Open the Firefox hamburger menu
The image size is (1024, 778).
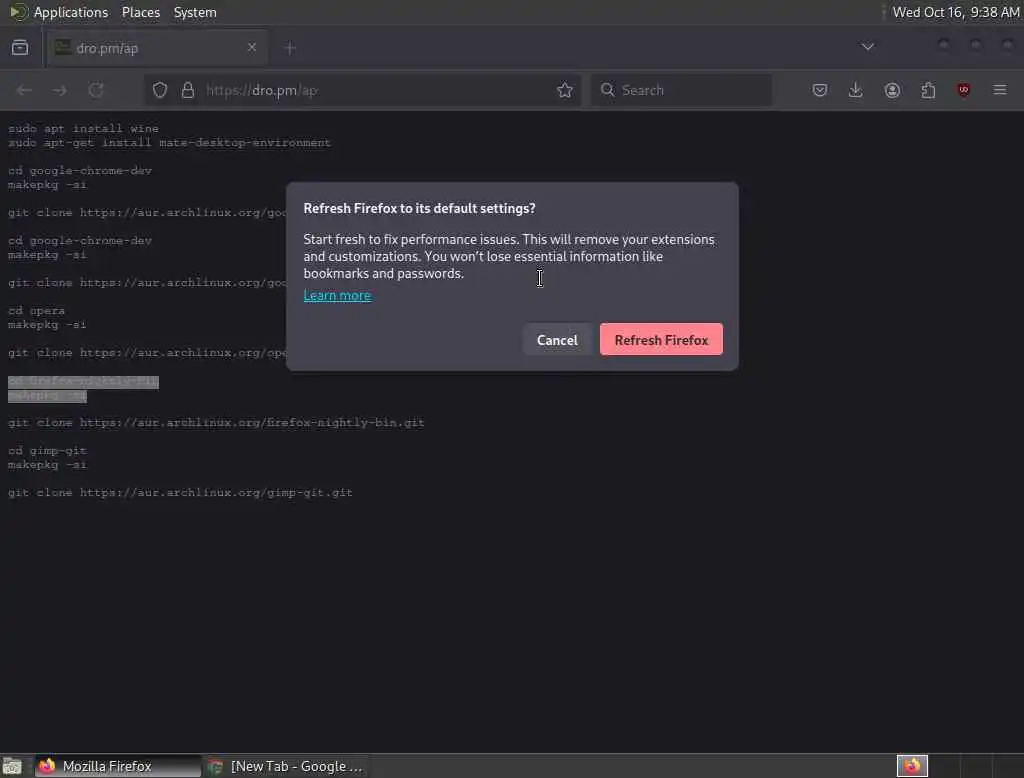tap(1000, 90)
